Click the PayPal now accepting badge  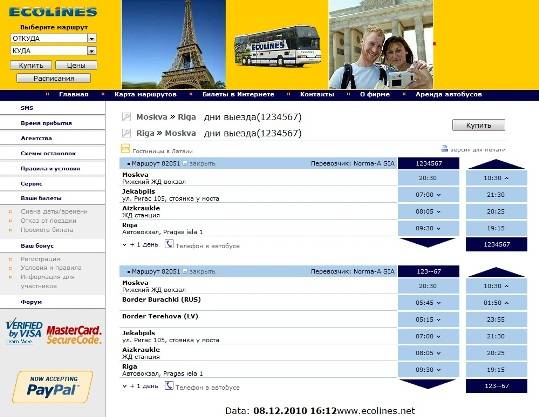(53, 387)
